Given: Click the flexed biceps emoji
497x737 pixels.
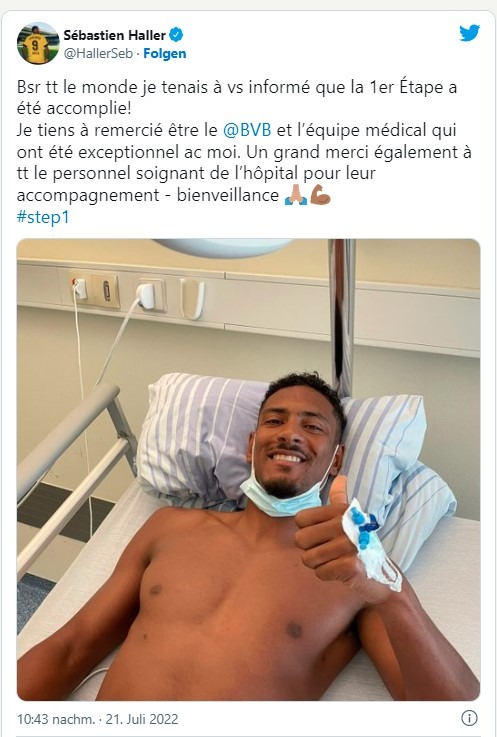Looking at the screenshot, I should point(320,195).
